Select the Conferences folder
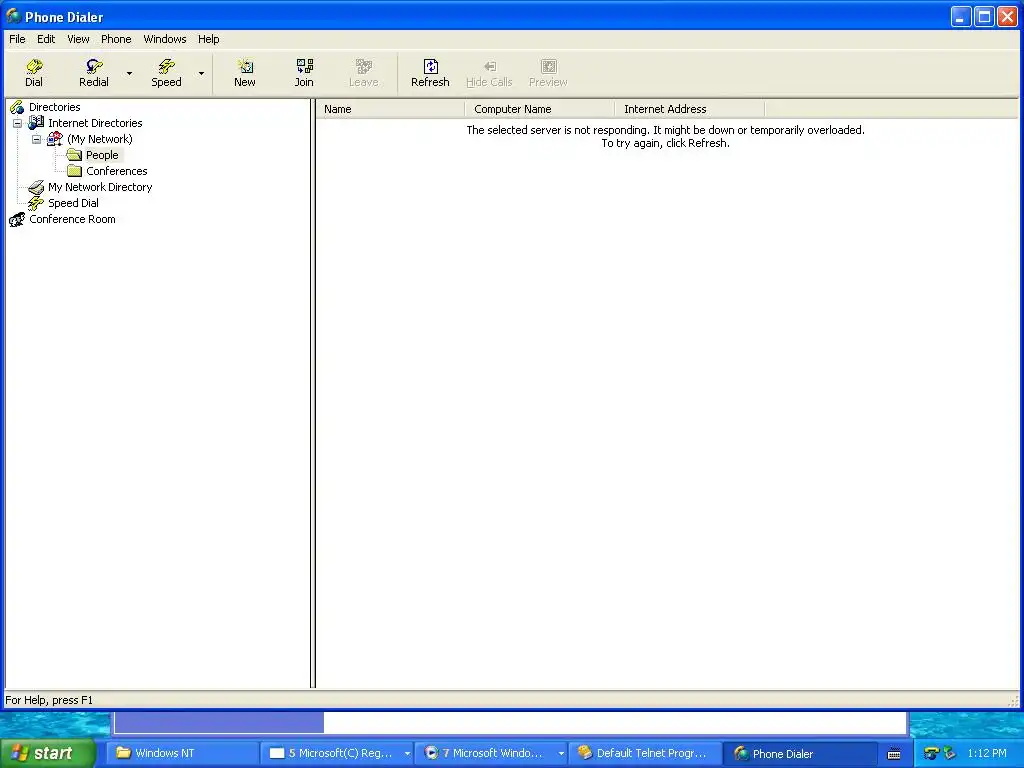The image size is (1024, 768). (x=117, y=171)
